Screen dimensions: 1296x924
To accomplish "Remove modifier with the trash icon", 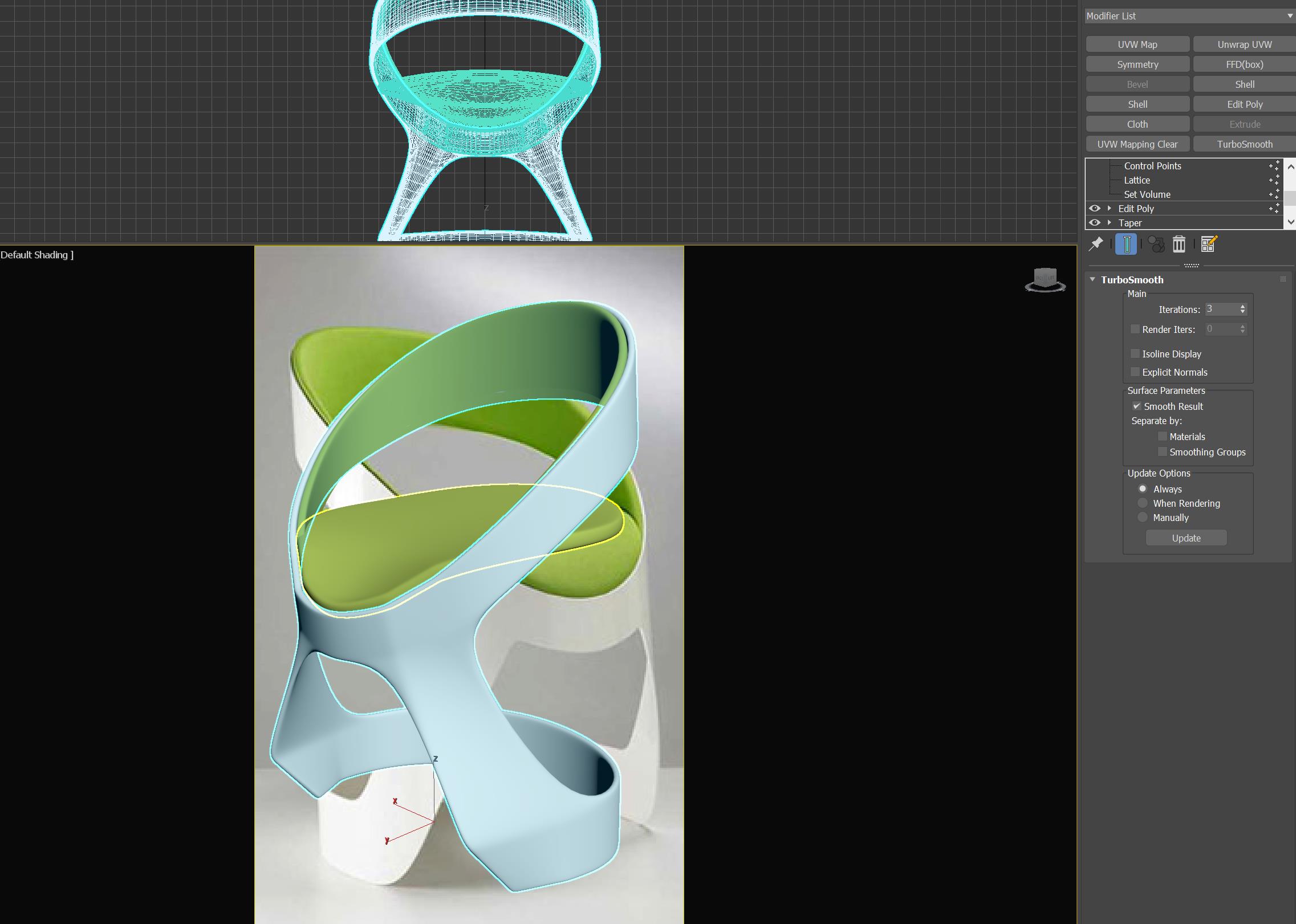I will tap(1179, 244).
